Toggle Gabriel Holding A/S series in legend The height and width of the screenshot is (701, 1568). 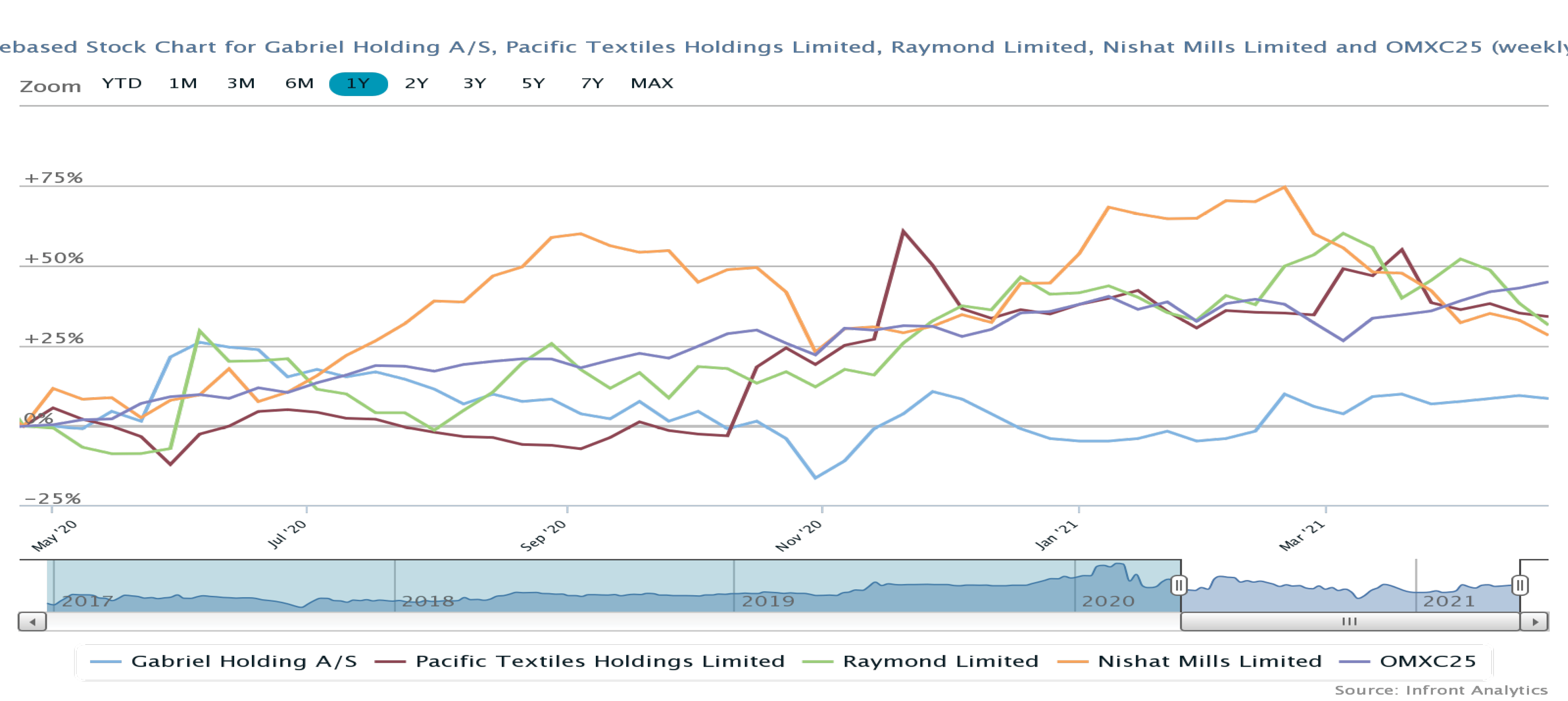[244, 662]
